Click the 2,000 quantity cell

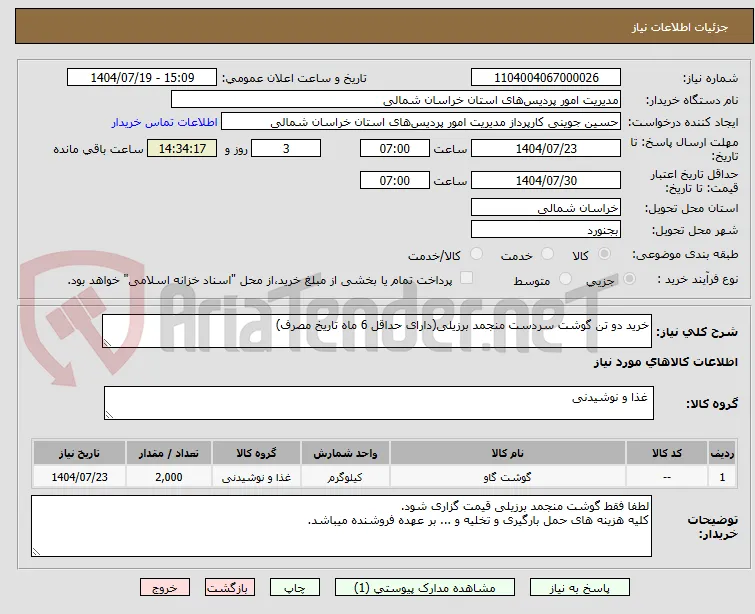tap(169, 477)
